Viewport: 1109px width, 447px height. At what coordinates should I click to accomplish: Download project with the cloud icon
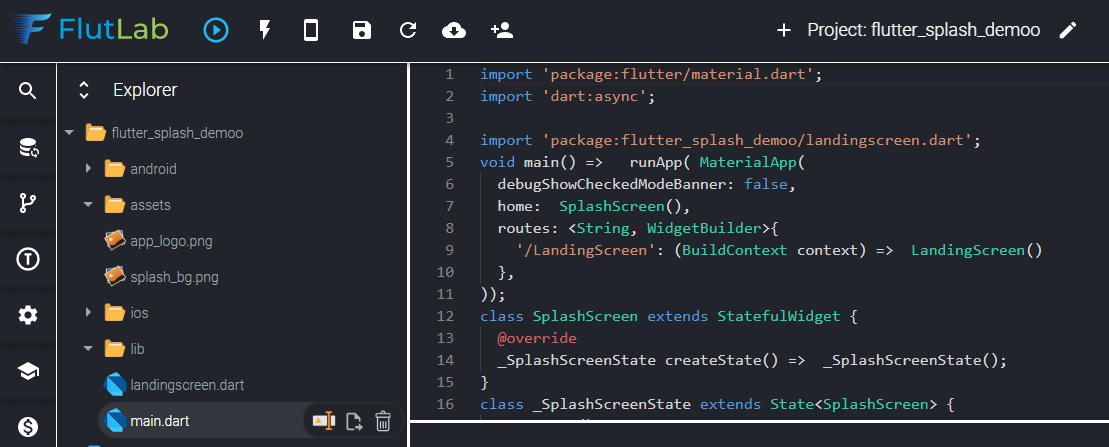453,30
